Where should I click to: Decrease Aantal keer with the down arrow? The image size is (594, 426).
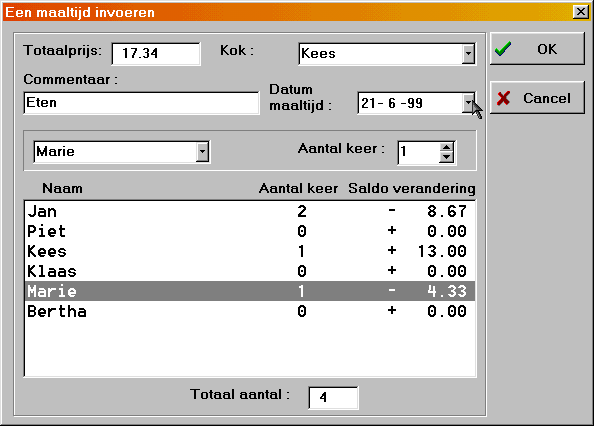pyautogui.click(x=447, y=157)
